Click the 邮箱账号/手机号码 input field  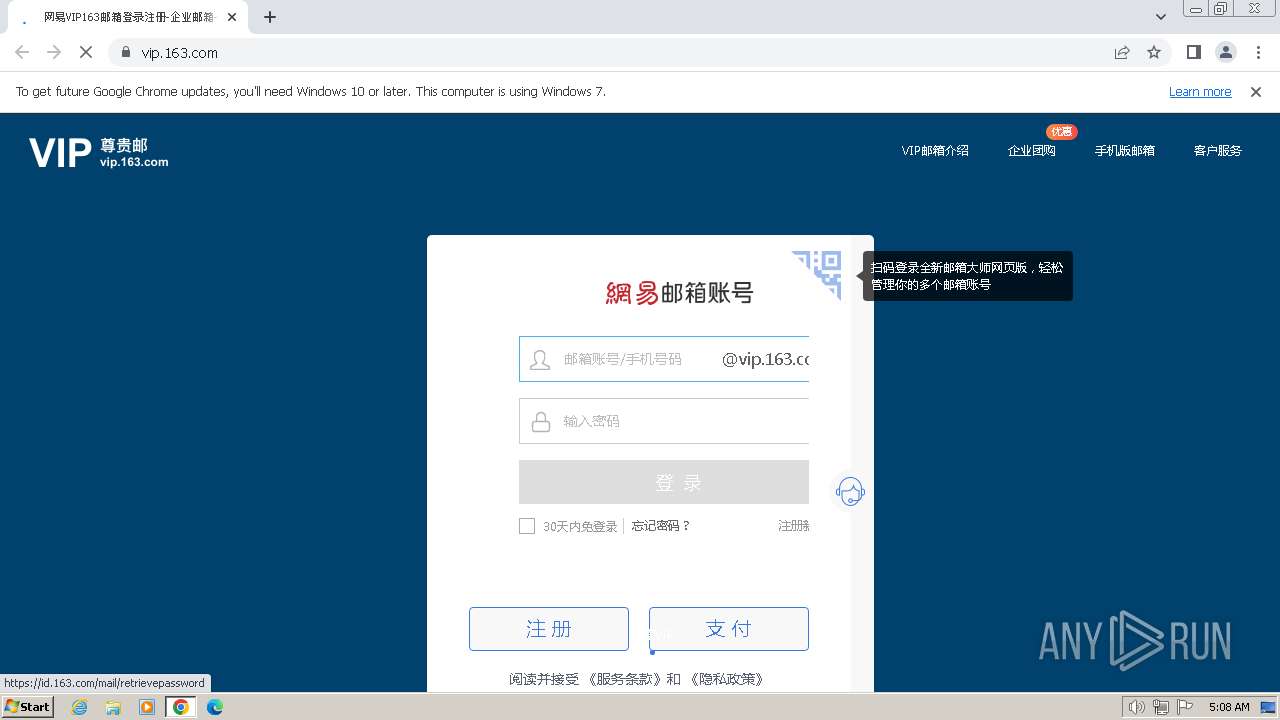coord(664,359)
